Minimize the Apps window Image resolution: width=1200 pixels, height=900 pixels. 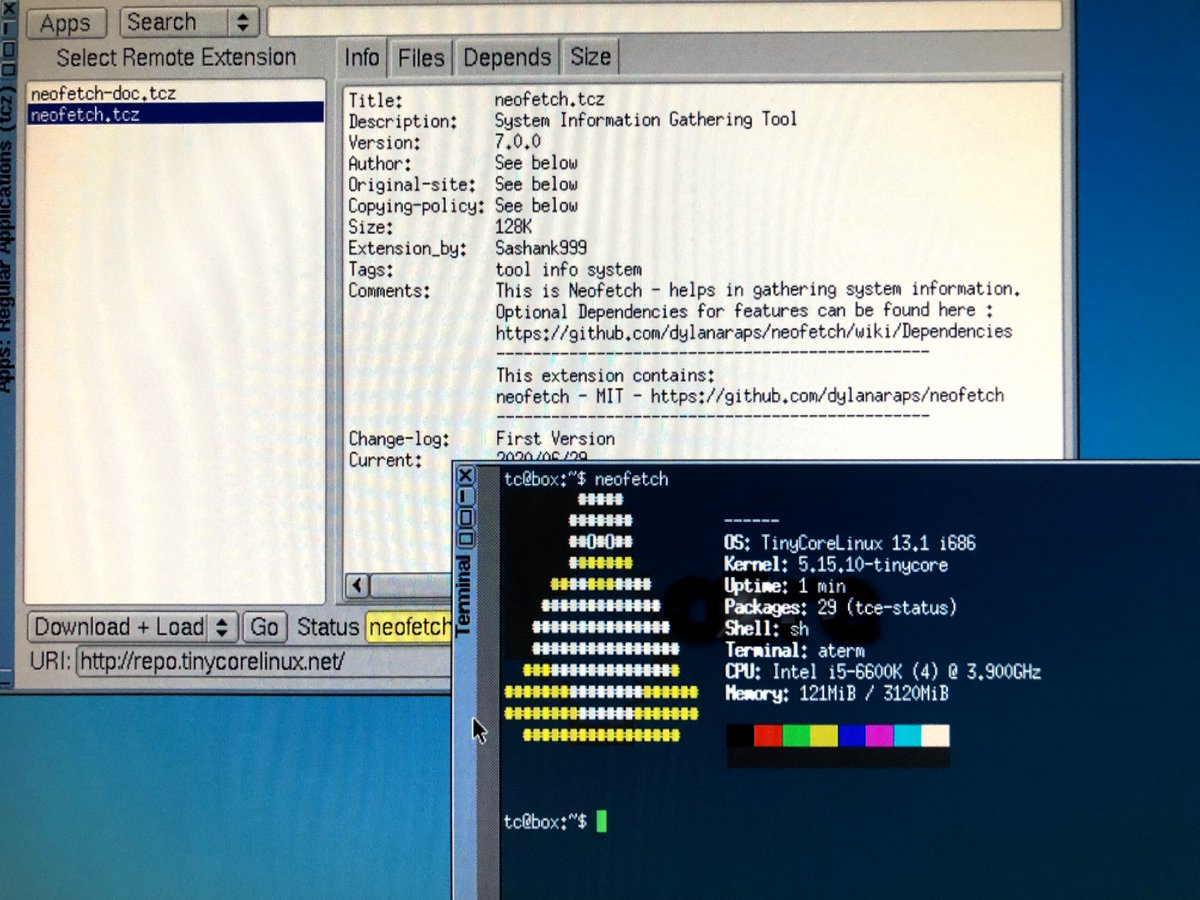click(x=7, y=29)
